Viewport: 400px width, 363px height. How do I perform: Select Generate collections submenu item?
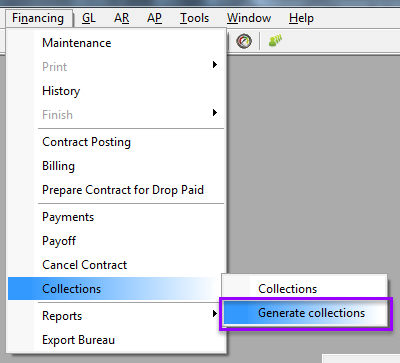305,313
